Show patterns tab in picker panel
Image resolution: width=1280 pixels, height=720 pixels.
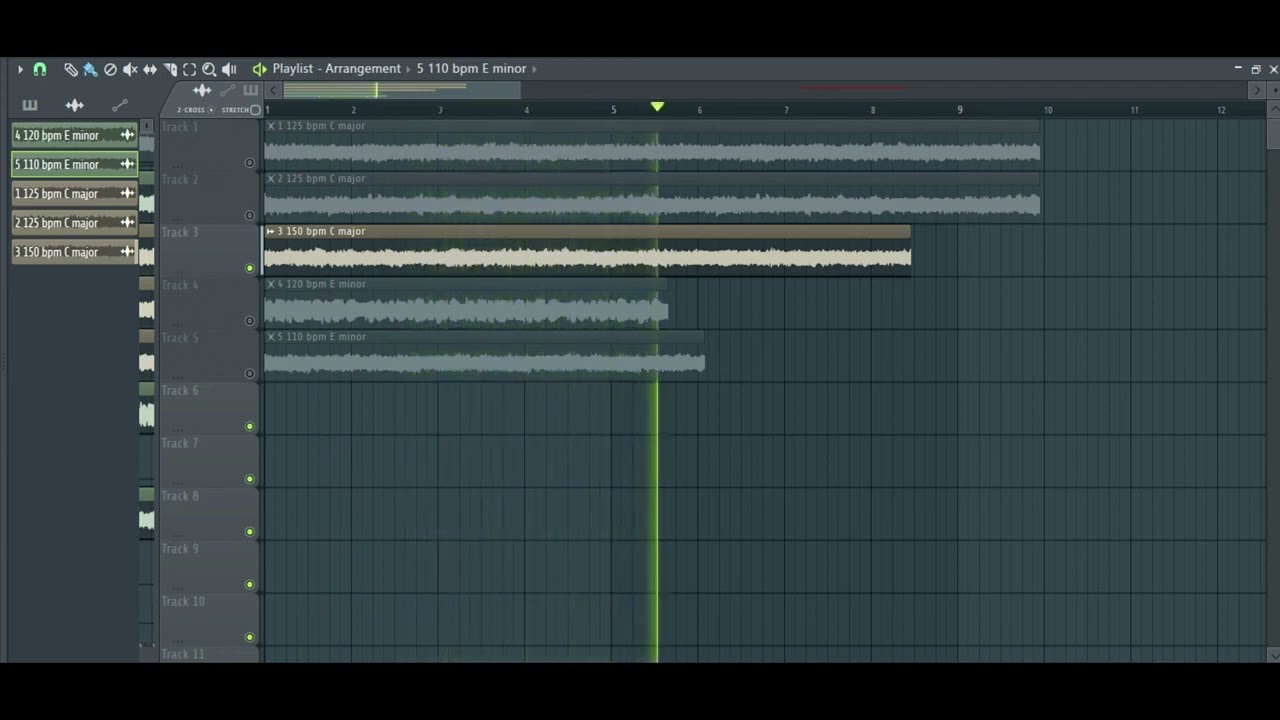point(30,105)
